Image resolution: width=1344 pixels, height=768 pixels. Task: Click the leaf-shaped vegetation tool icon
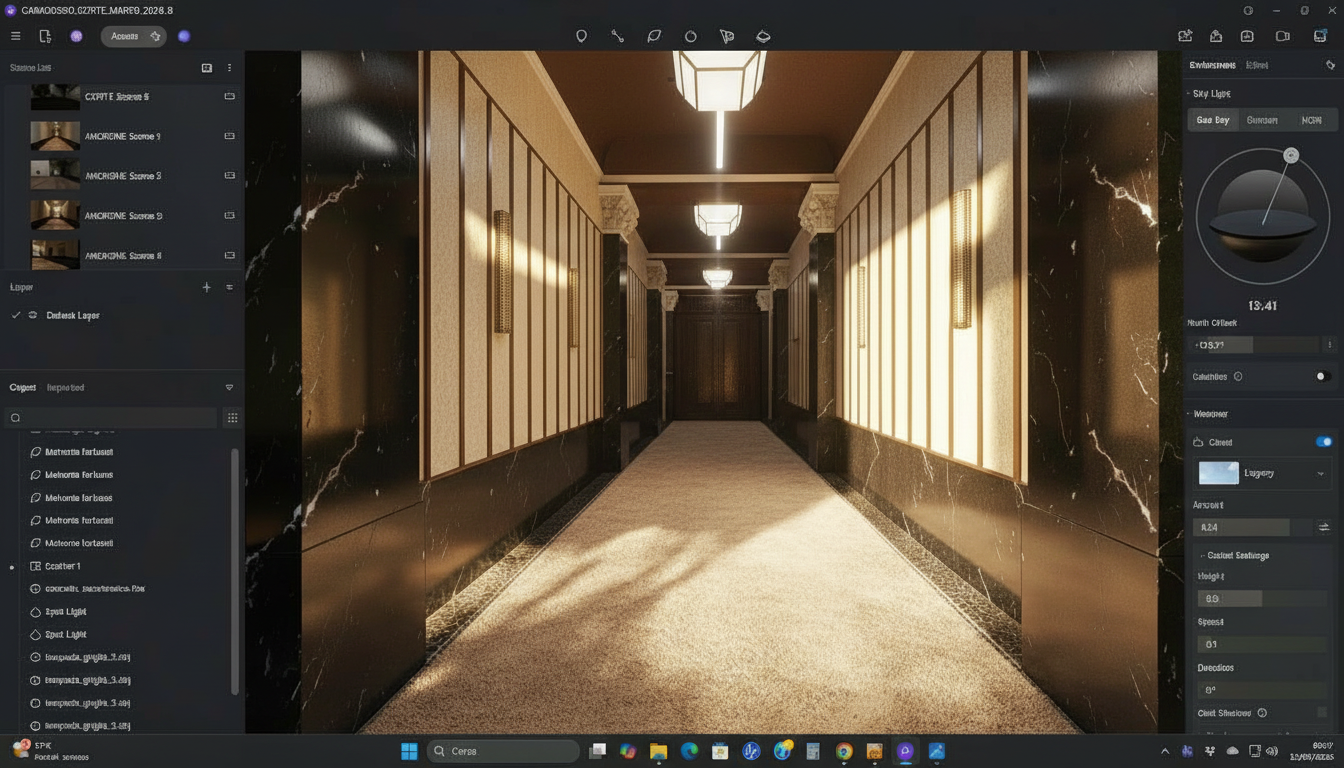tap(654, 36)
